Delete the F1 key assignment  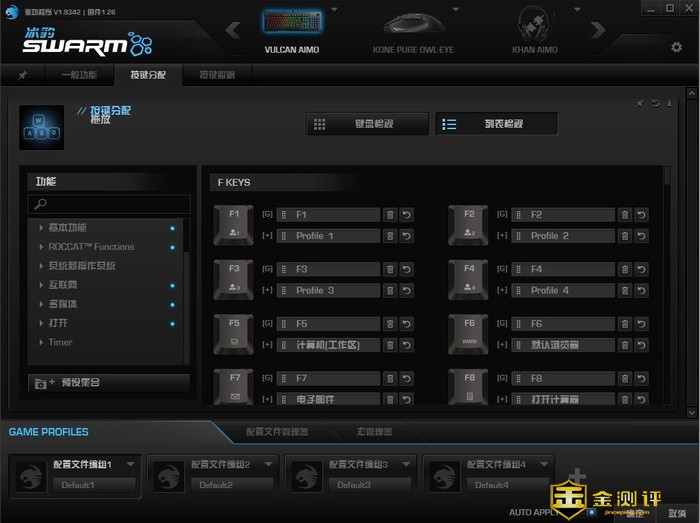coord(390,215)
